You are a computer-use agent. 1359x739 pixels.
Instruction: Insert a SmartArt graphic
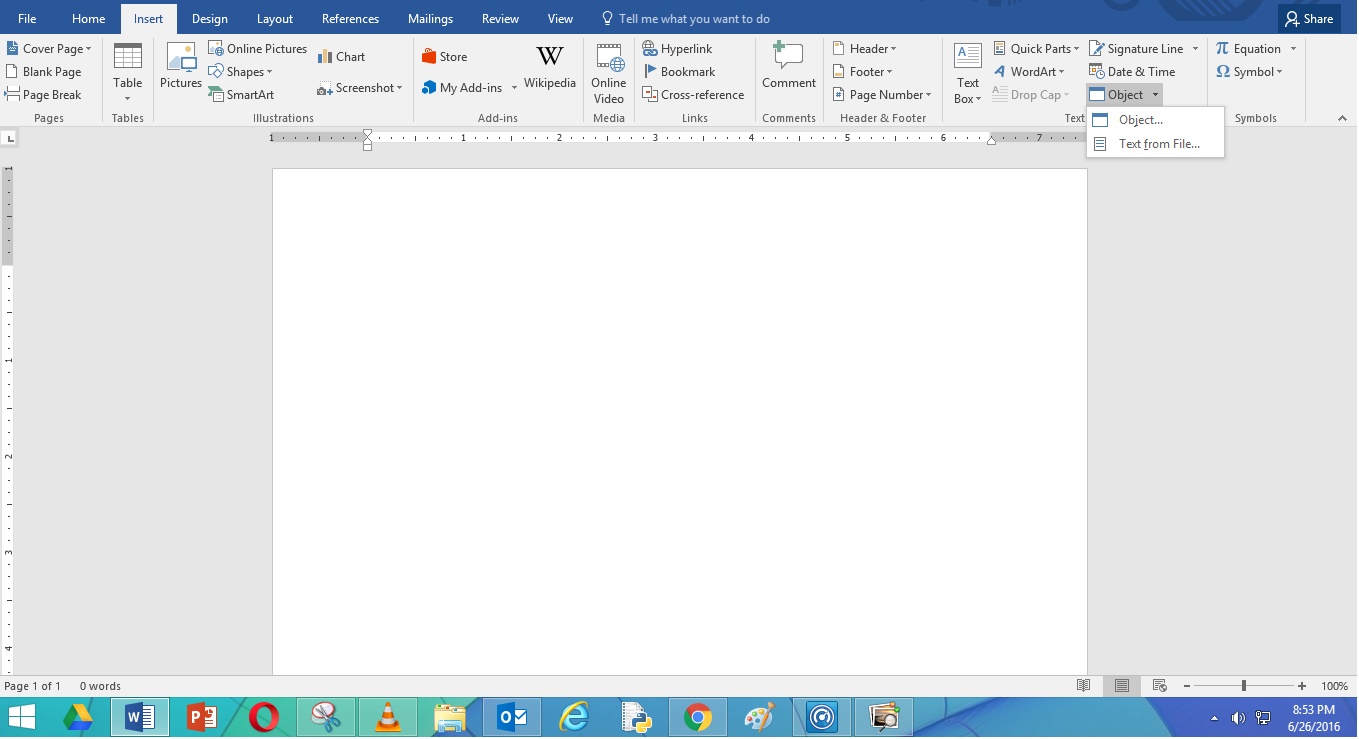click(x=241, y=95)
